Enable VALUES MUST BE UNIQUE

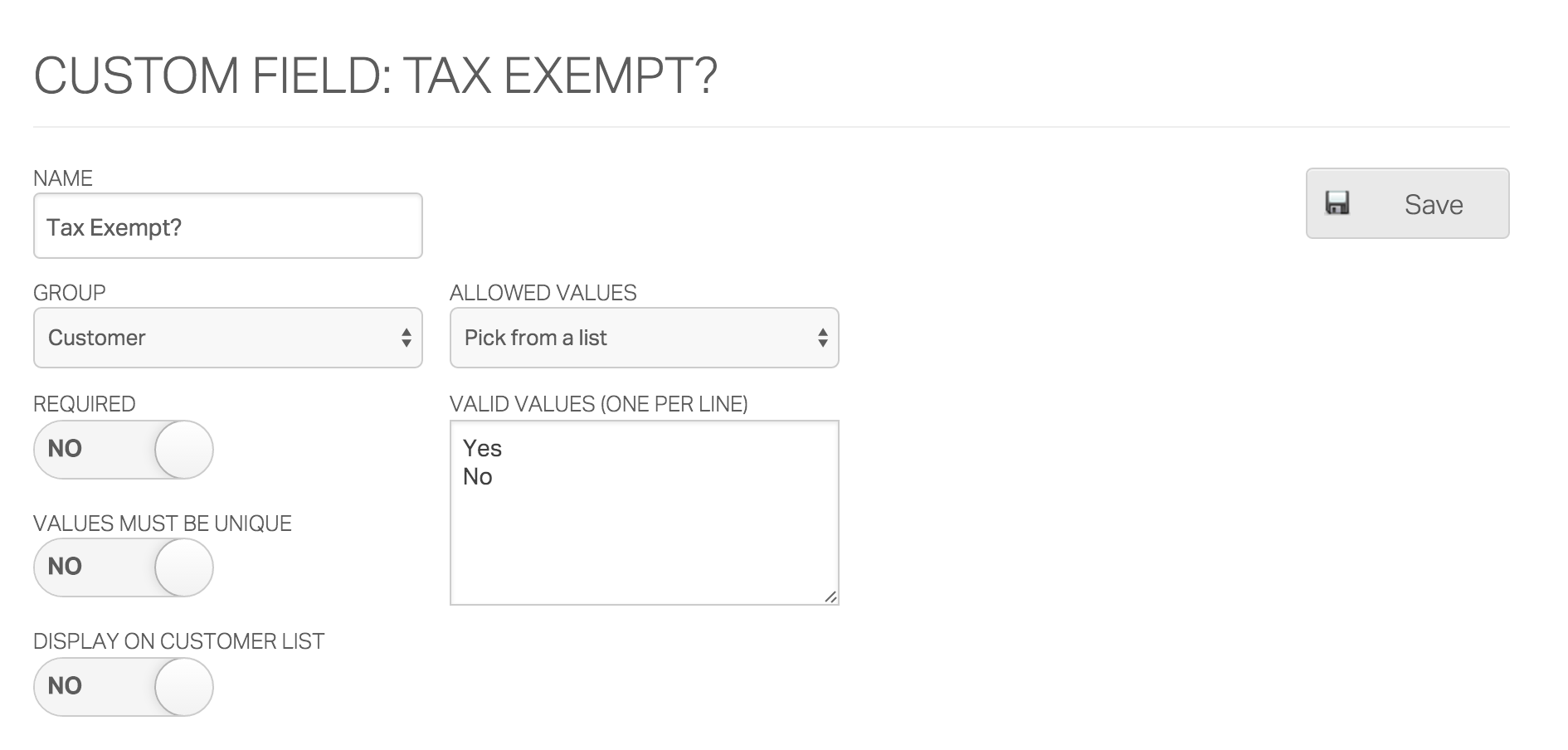click(x=122, y=567)
